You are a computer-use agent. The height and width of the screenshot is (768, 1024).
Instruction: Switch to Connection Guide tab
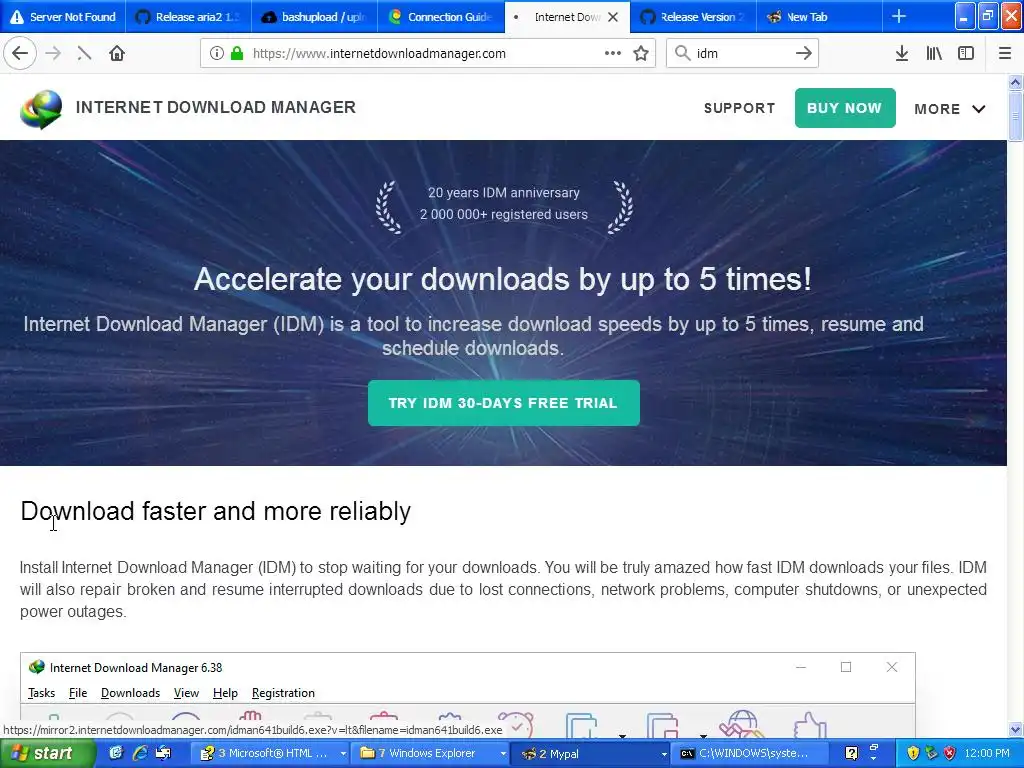coord(440,16)
